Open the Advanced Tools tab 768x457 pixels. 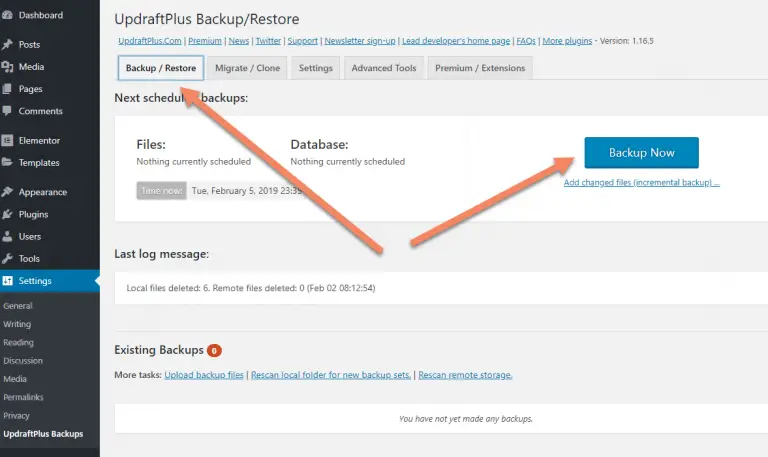pyautogui.click(x=384, y=68)
